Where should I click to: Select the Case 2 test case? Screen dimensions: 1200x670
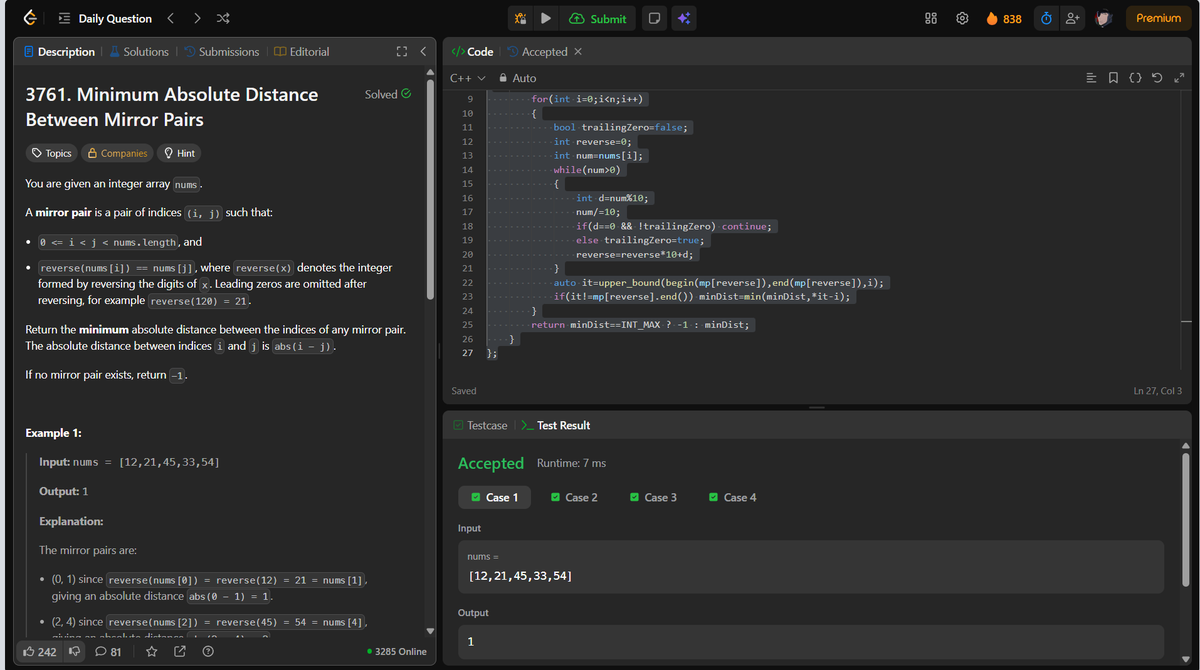pyautogui.click(x=575, y=497)
